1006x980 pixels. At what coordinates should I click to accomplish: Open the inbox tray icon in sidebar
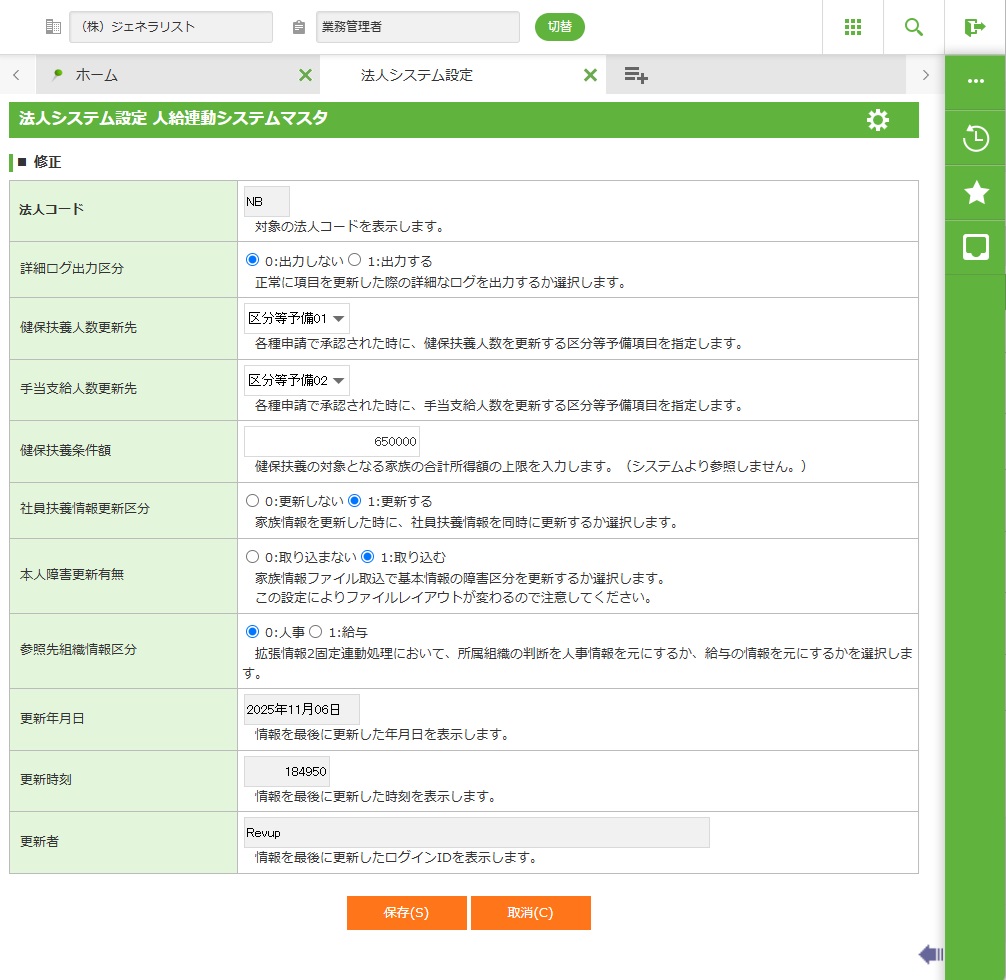tap(976, 247)
